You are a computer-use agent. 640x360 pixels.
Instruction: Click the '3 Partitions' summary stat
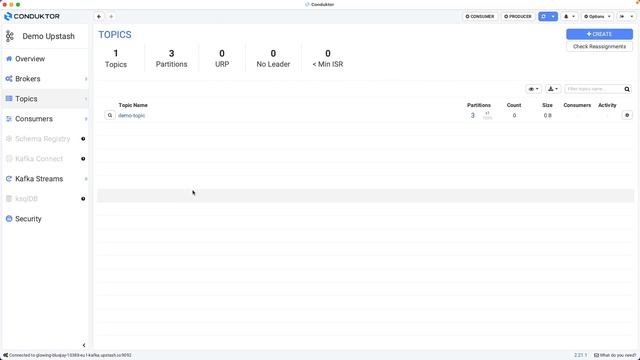point(171,59)
